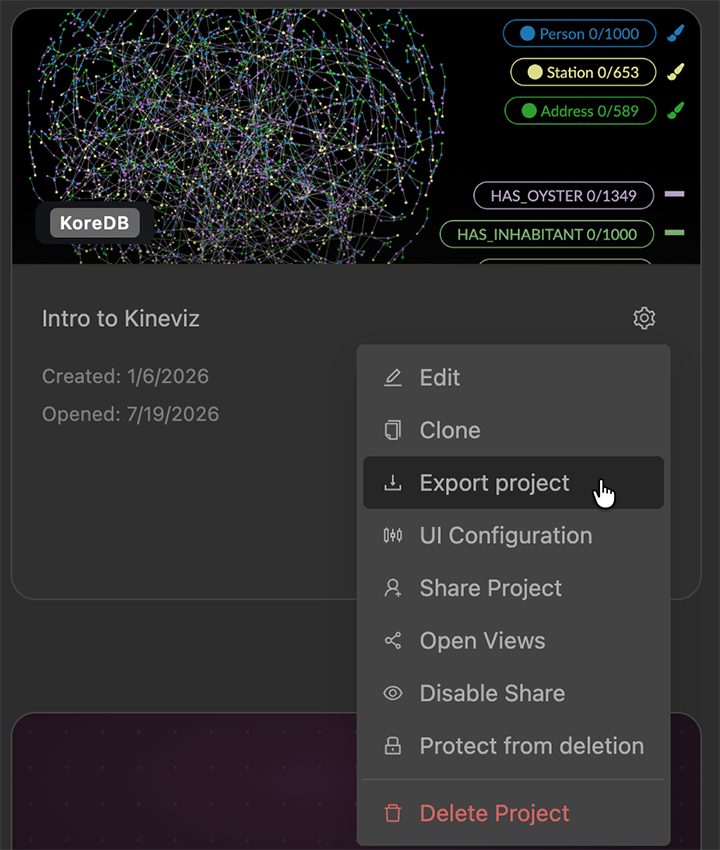
Task: Open the project settings gear icon
Action: tap(644, 318)
